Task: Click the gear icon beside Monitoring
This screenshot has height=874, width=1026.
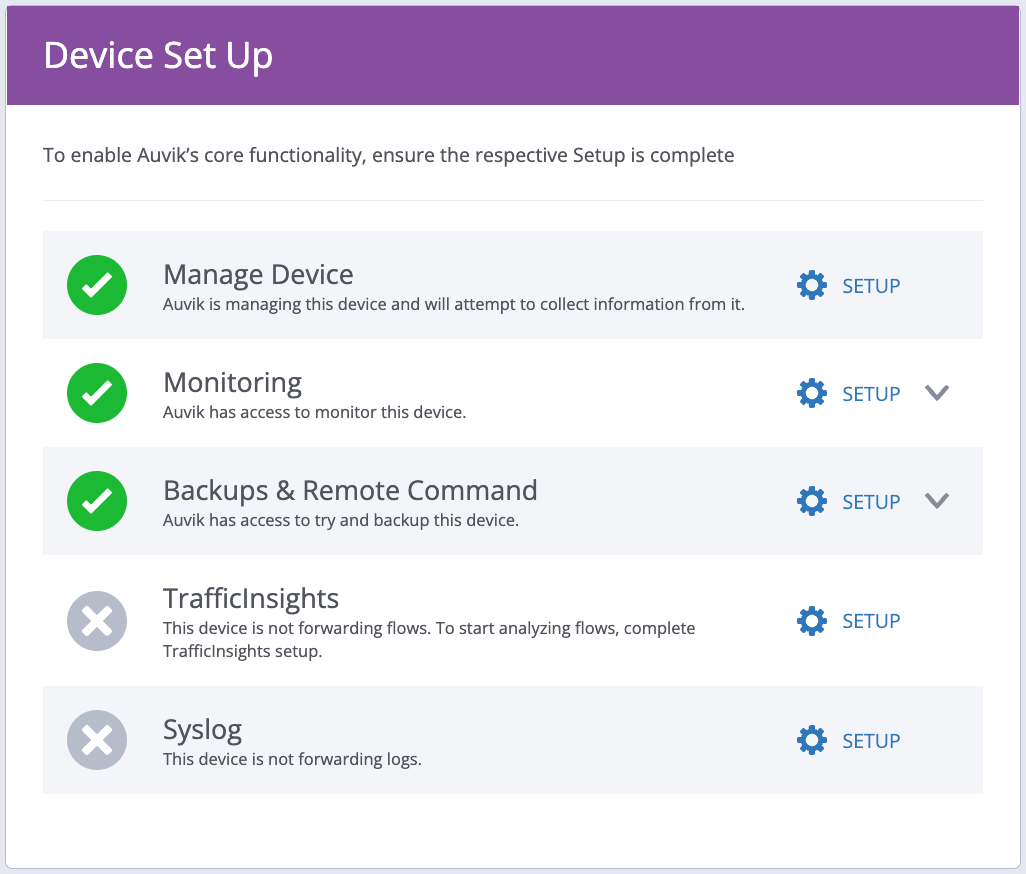Action: 812,393
